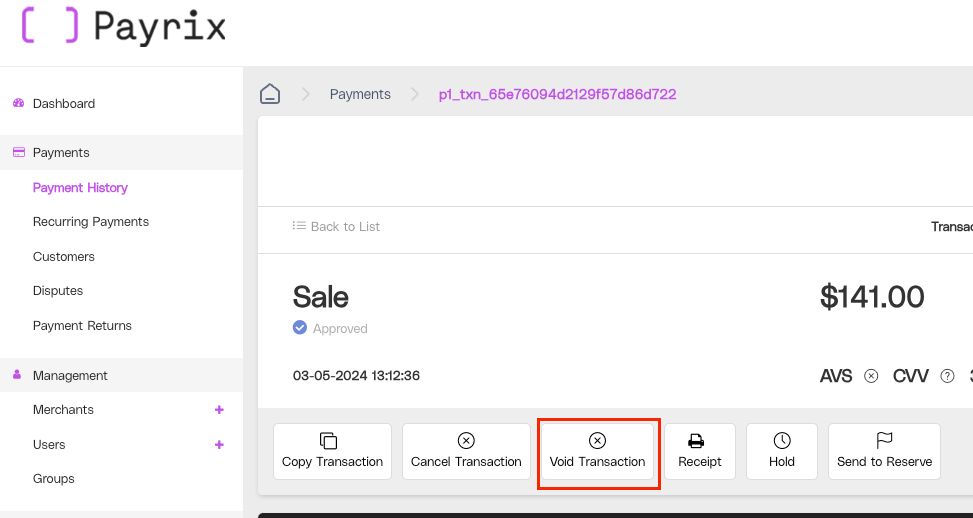973x518 pixels.
Task: Click the AVS status x icon
Action: [x=871, y=376]
